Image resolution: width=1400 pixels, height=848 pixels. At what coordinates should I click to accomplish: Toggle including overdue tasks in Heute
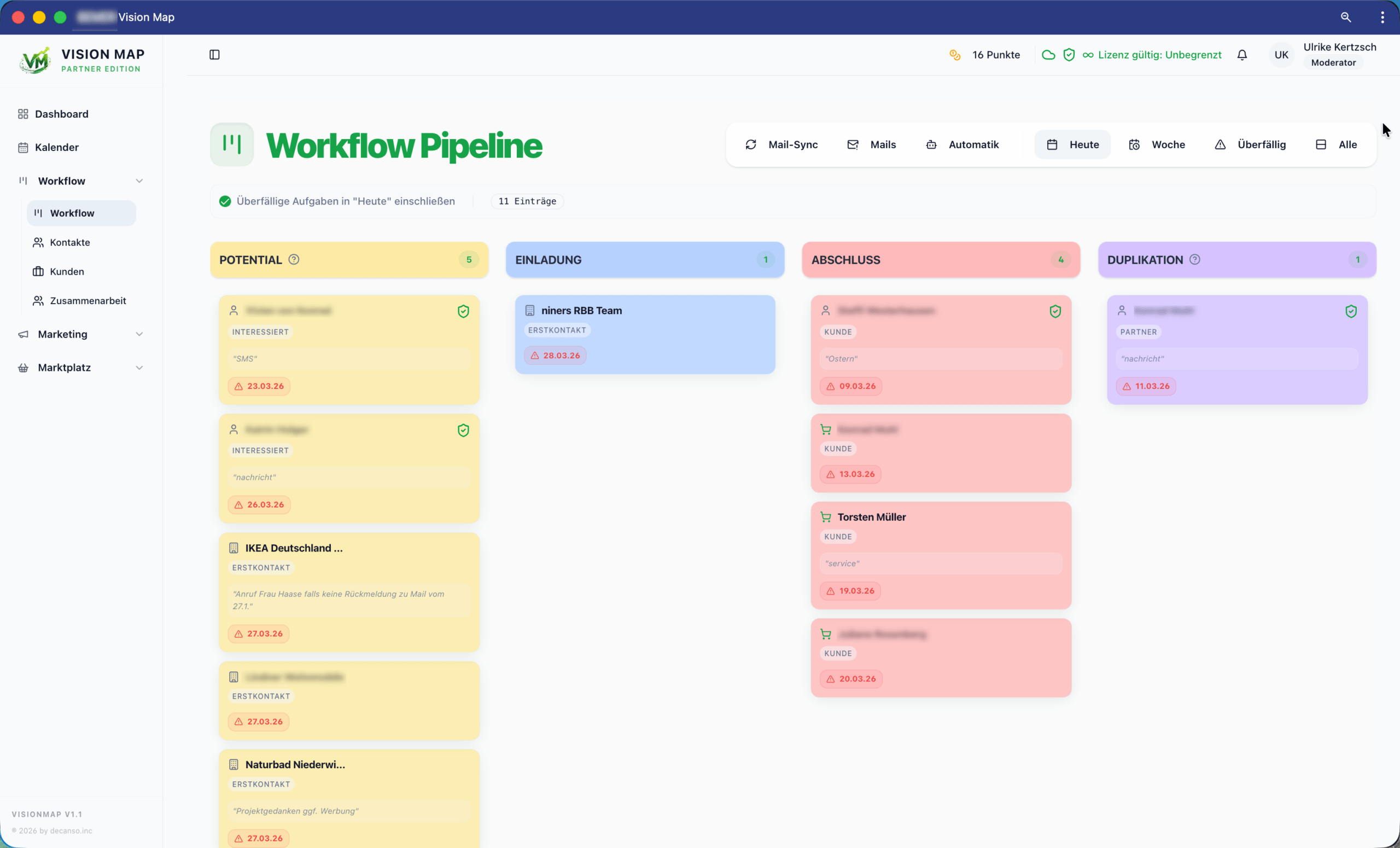(x=225, y=201)
